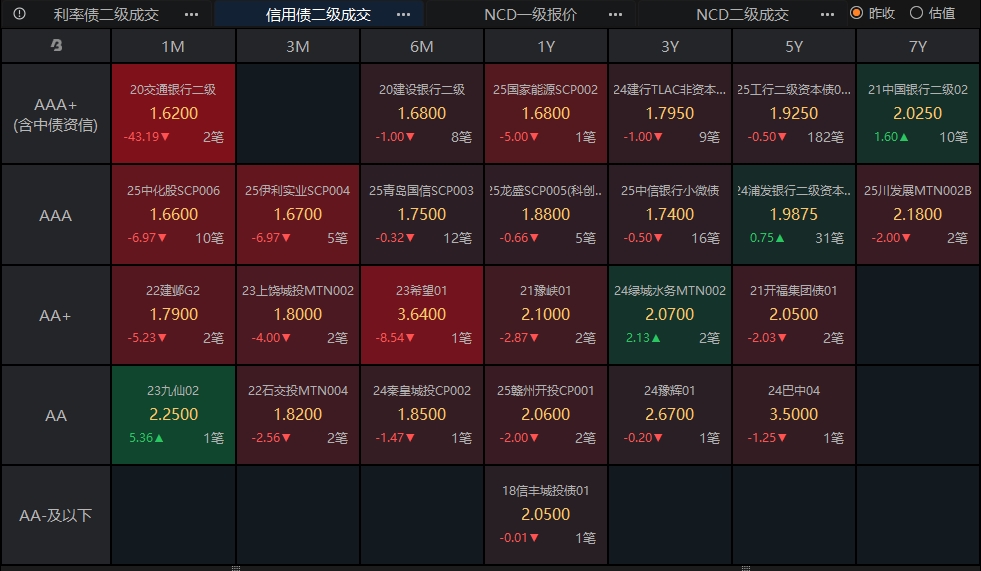Open the 24巴中04 cell
The image size is (981, 571).
(793, 415)
